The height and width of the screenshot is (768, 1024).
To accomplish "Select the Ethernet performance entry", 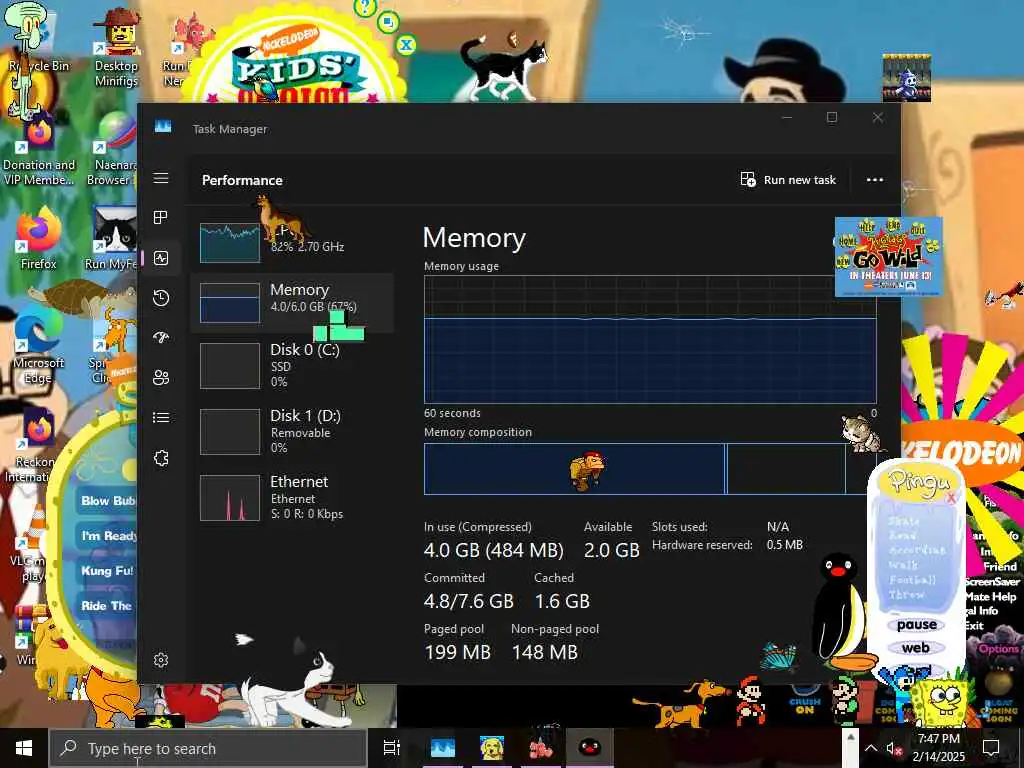I will pyautogui.click(x=292, y=498).
